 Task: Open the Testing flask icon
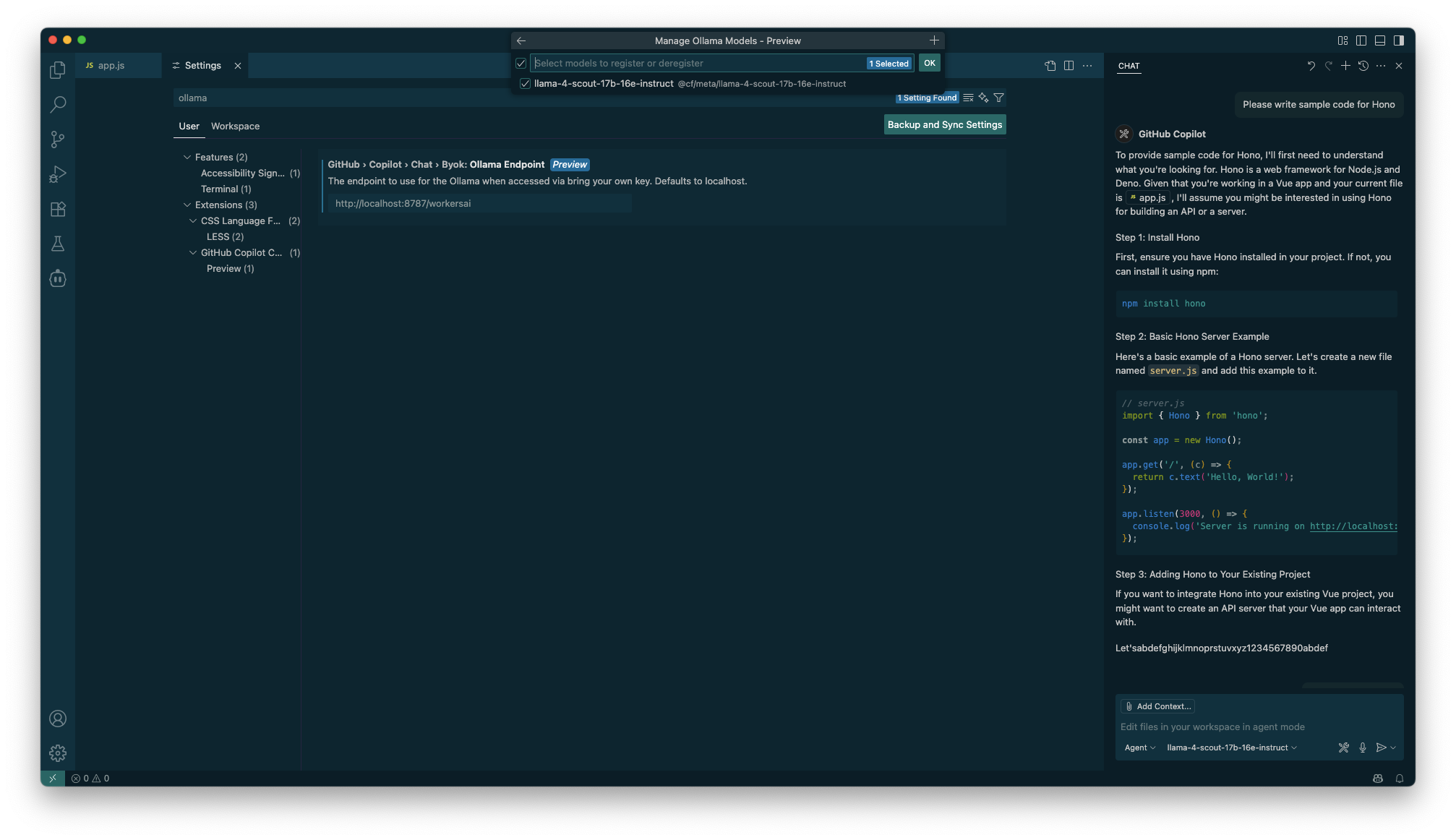click(x=58, y=244)
